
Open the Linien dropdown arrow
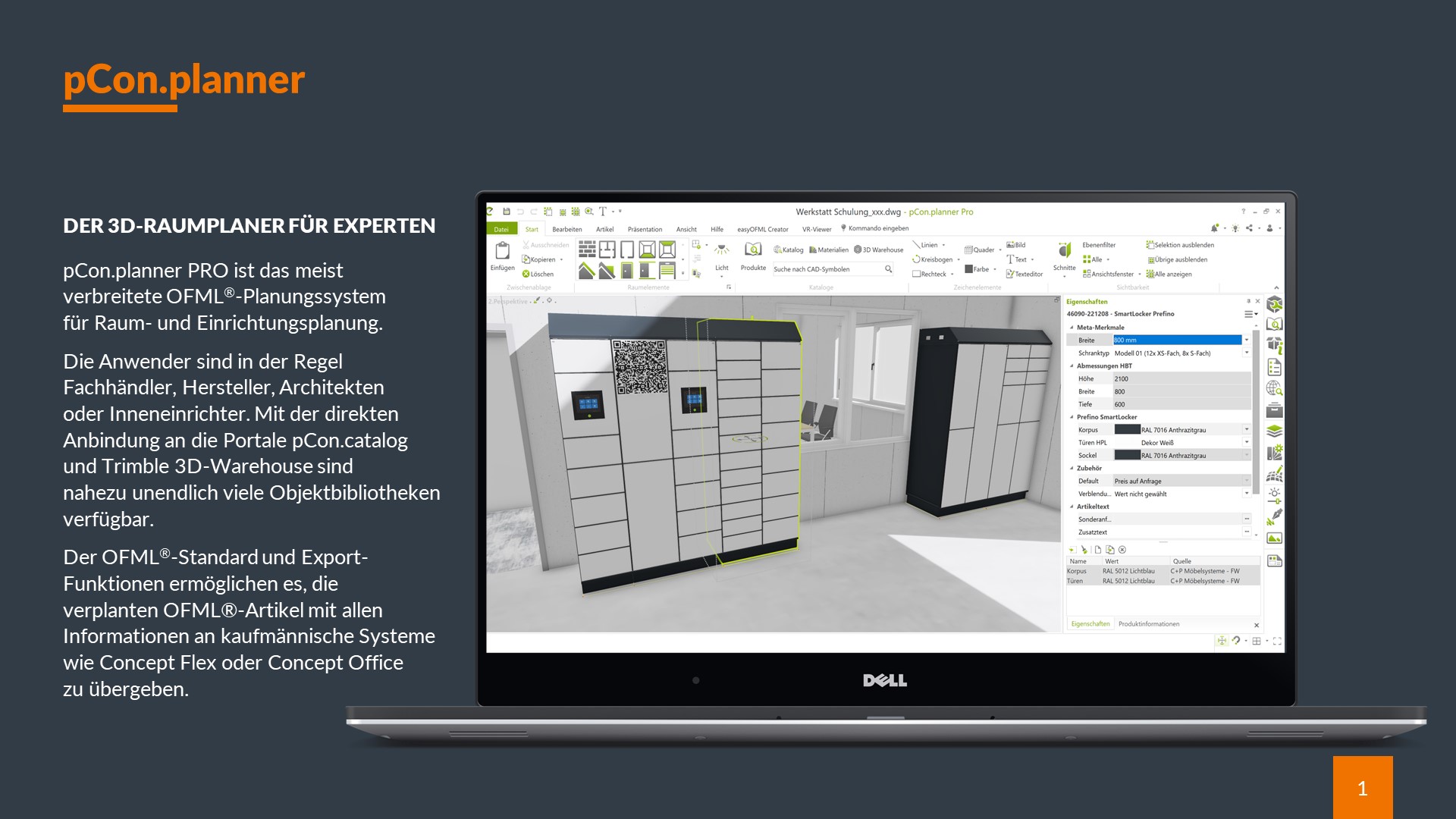tap(944, 245)
